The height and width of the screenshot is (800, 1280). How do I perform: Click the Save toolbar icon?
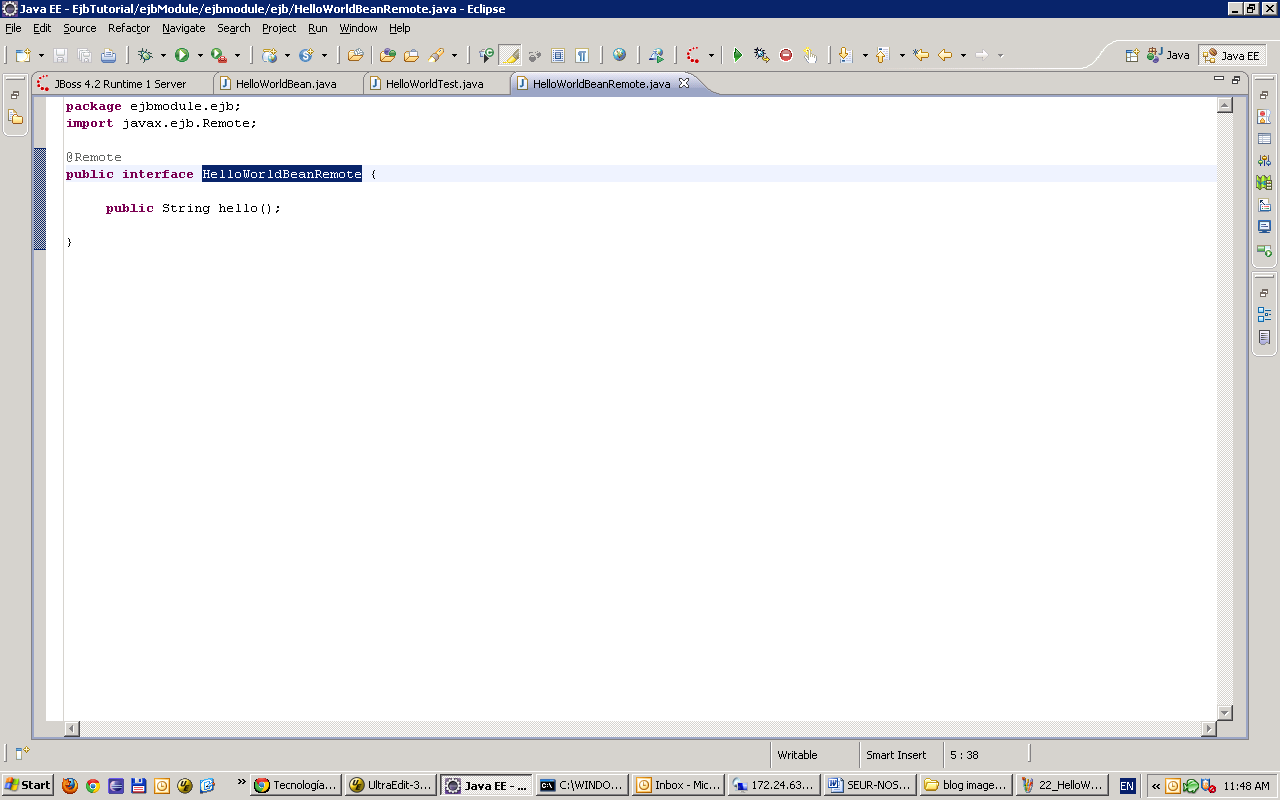(x=61, y=55)
